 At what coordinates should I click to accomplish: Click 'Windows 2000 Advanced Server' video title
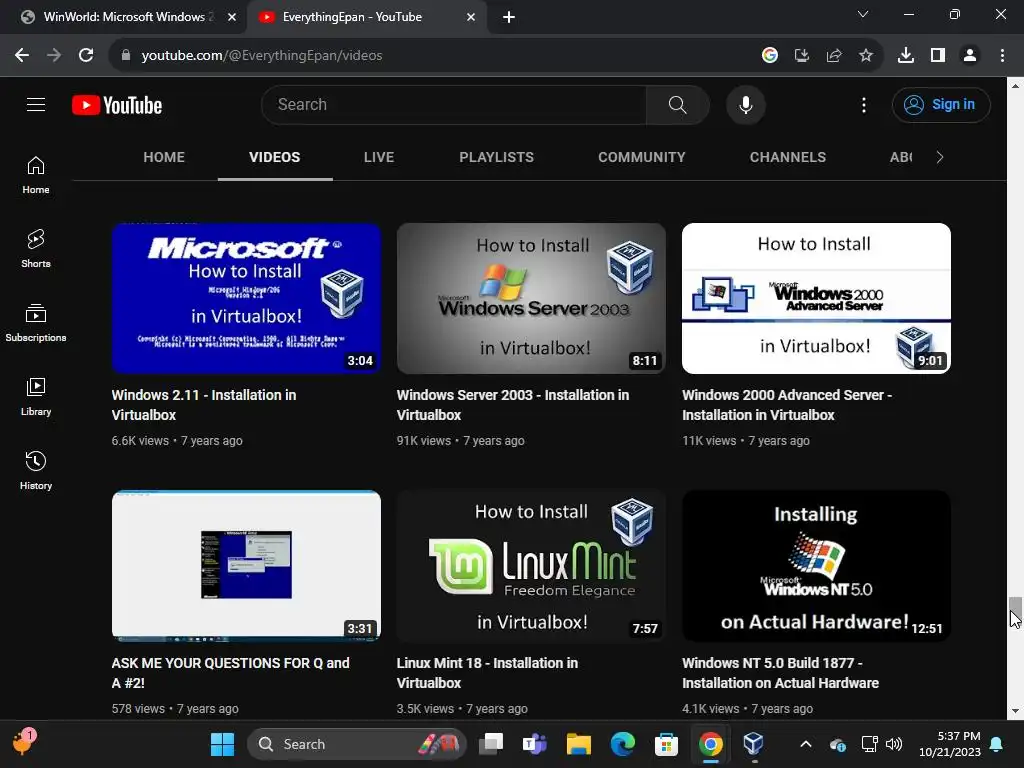click(x=787, y=405)
